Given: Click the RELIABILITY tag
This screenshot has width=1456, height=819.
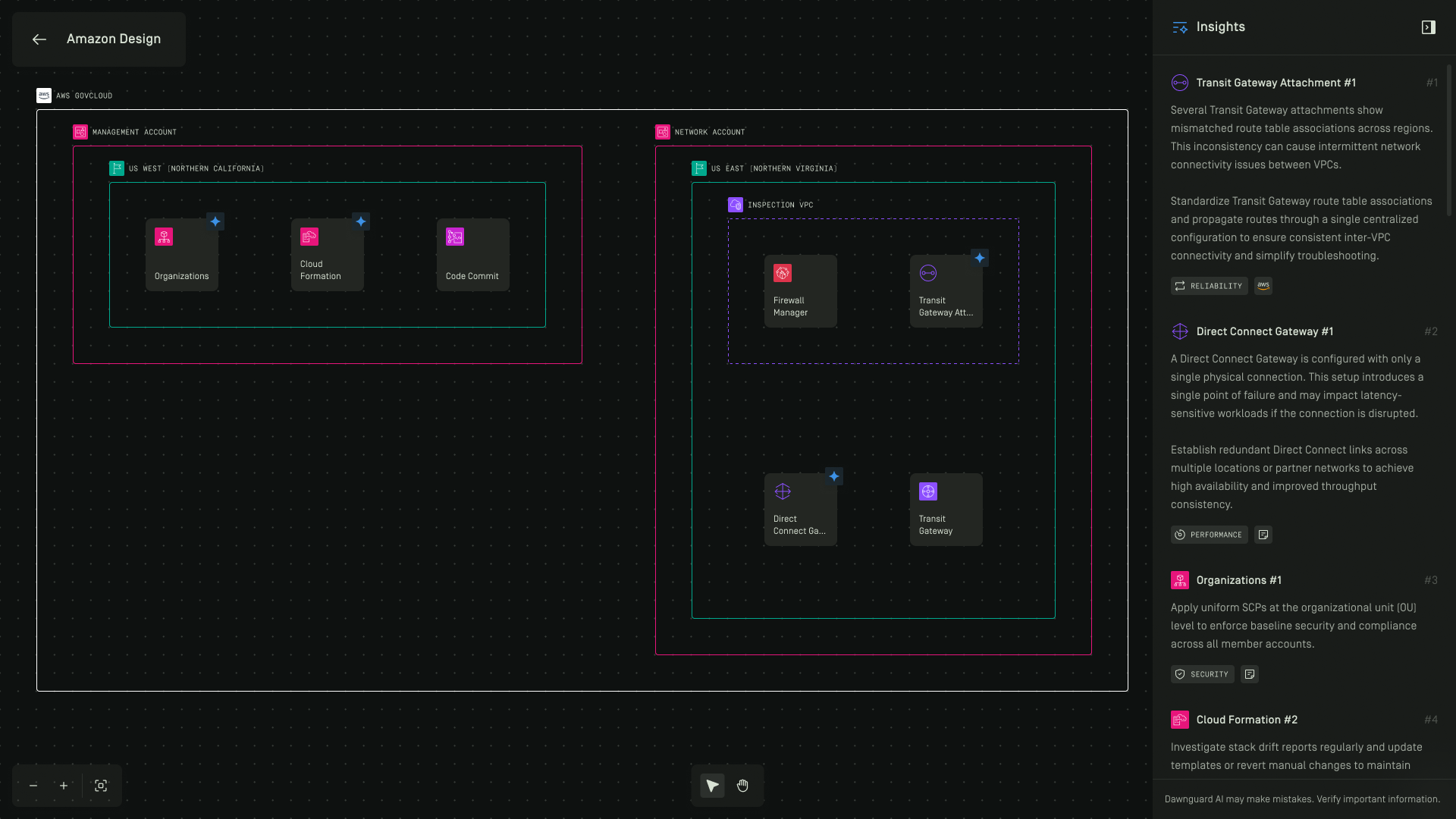Looking at the screenshot, I should [x=1209, y=286].
